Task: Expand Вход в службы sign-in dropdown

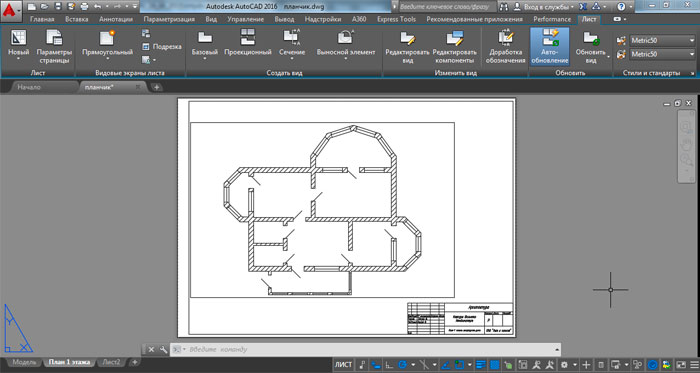Action: 572,8
